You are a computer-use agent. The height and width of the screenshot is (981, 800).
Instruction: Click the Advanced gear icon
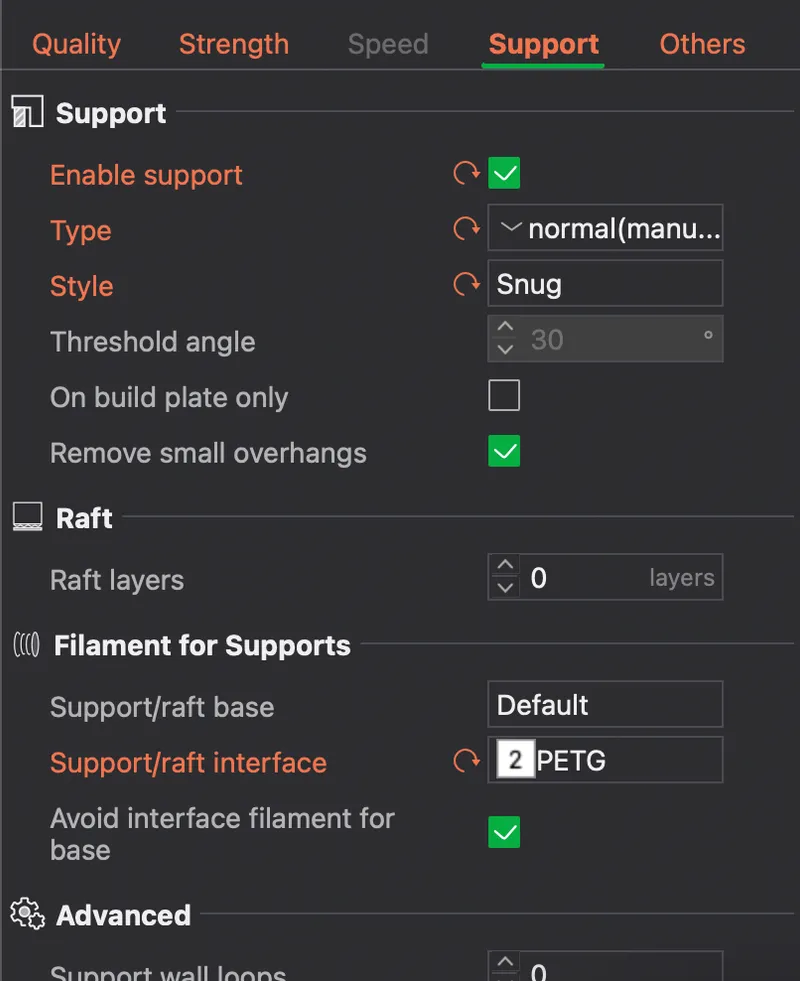27,914
